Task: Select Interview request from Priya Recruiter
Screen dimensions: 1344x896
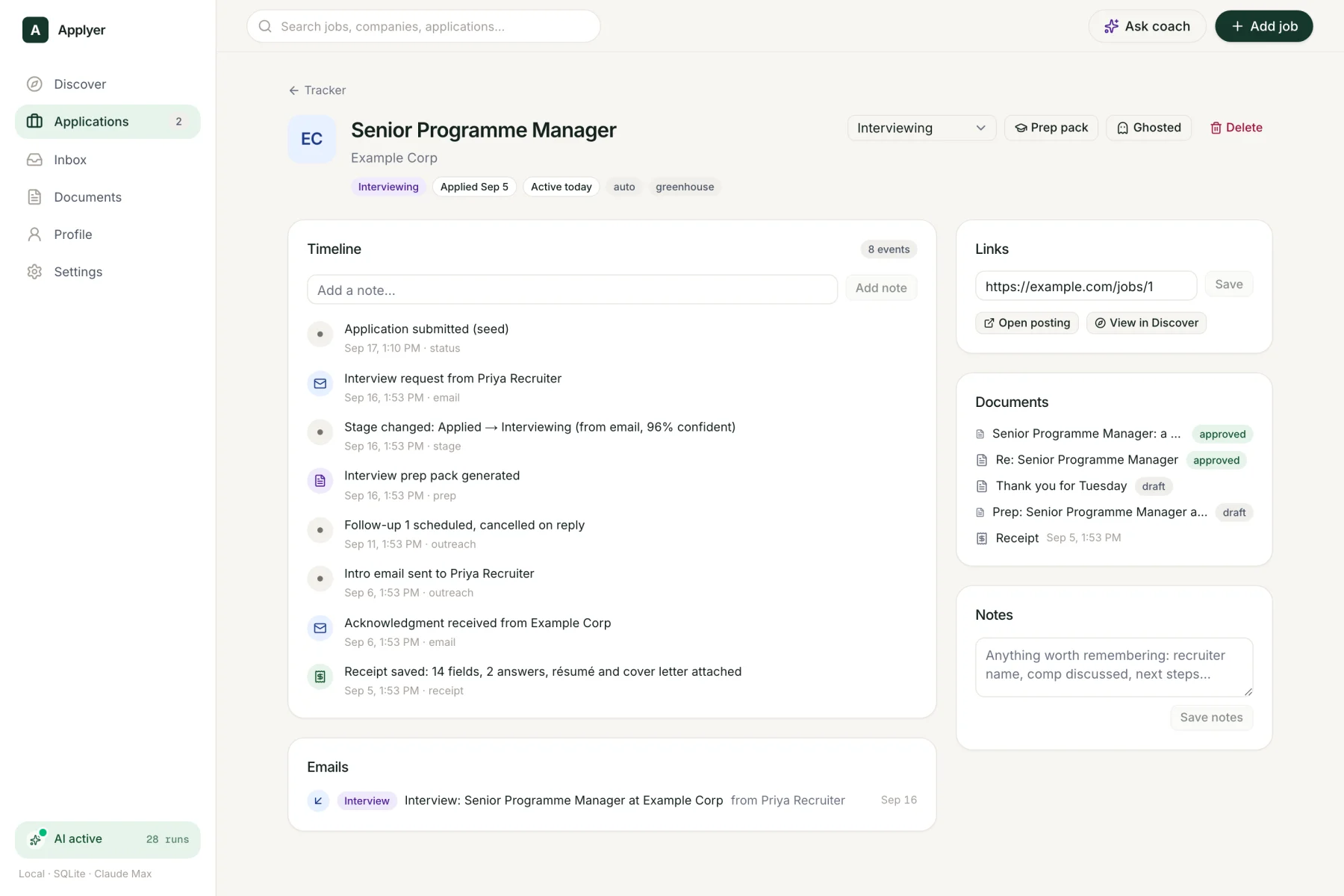Action: click(x=452, y=379)
